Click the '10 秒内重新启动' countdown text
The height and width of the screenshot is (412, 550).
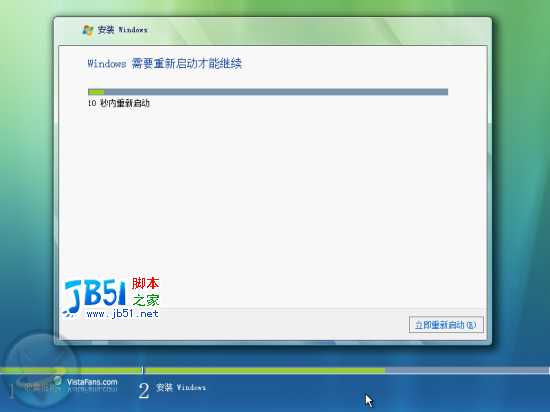point(119,103)
